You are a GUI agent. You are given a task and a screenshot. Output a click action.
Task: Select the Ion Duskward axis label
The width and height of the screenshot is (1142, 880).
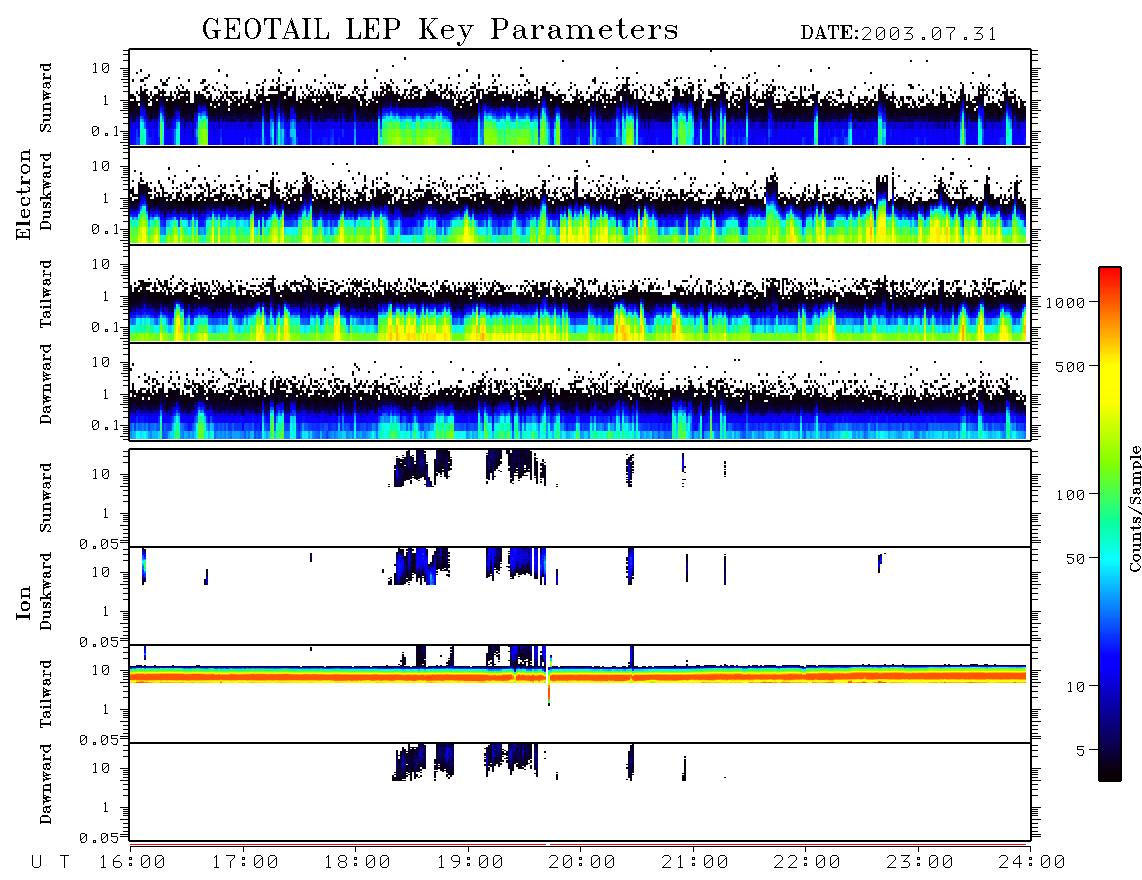(x=46, y=591)
